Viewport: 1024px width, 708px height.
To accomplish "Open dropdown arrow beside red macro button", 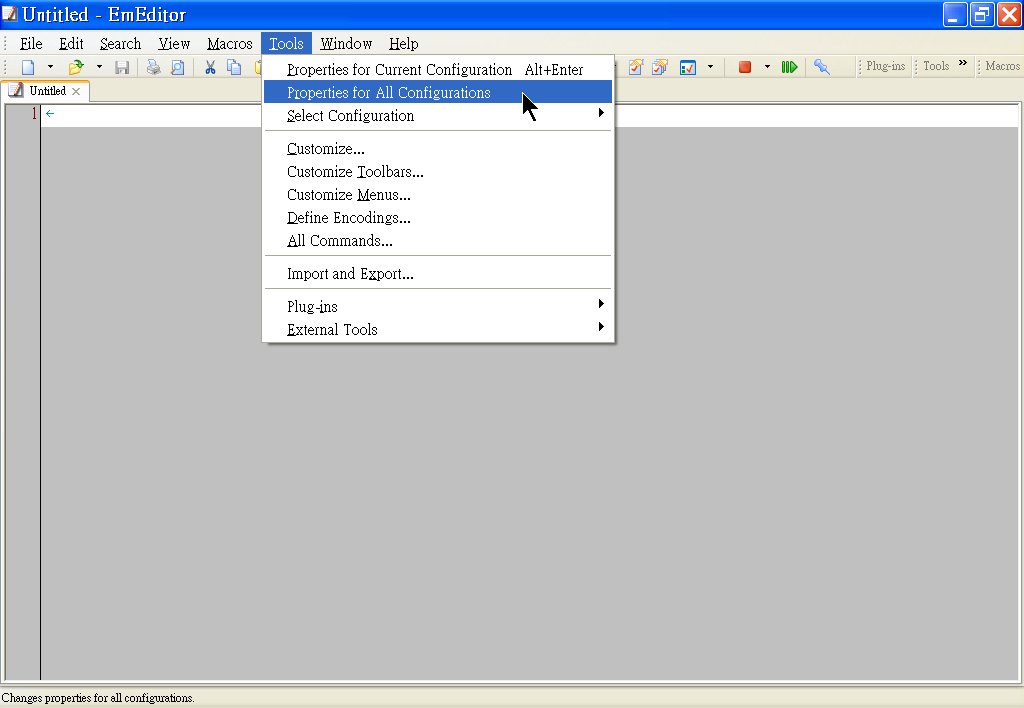I will 767,67.
